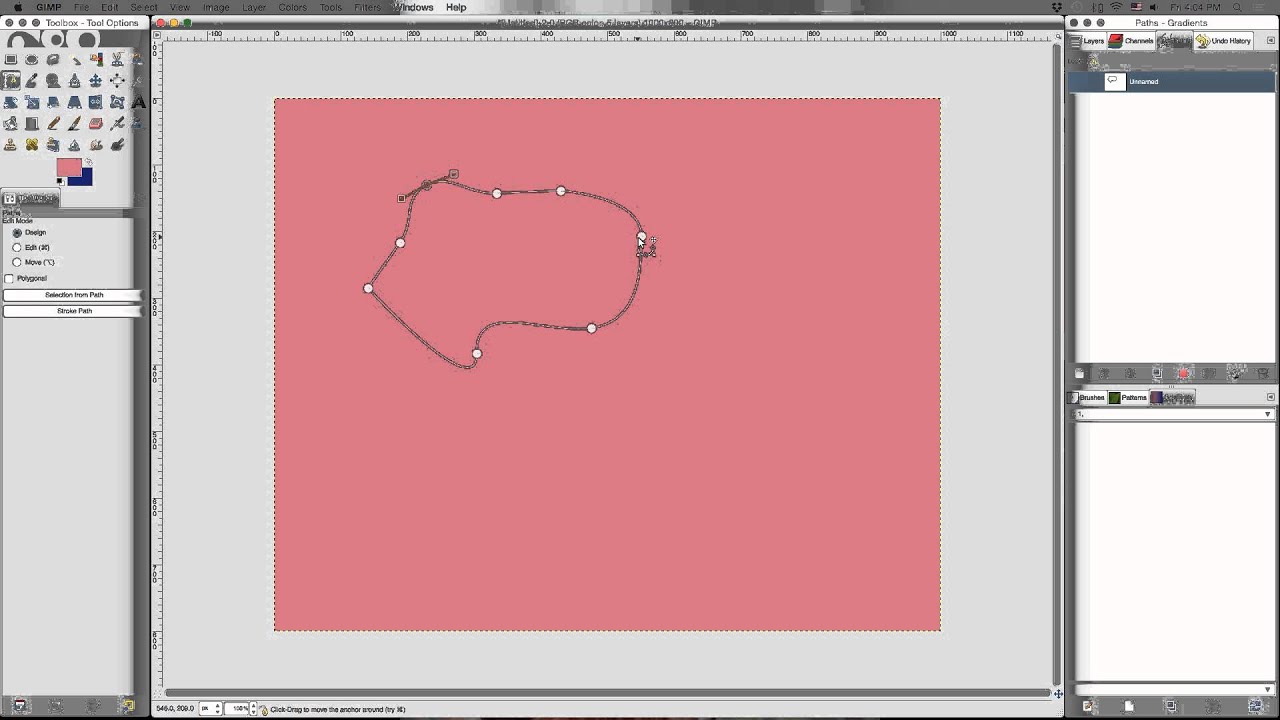
Task: Click the path anchor nearest bottom-right curve
Action: [x=592, y=328]
